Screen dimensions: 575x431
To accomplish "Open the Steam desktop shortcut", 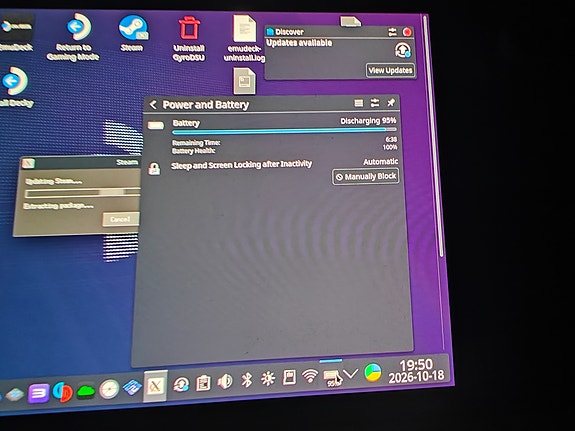I will pyautogui.click(x=133, y=34).
